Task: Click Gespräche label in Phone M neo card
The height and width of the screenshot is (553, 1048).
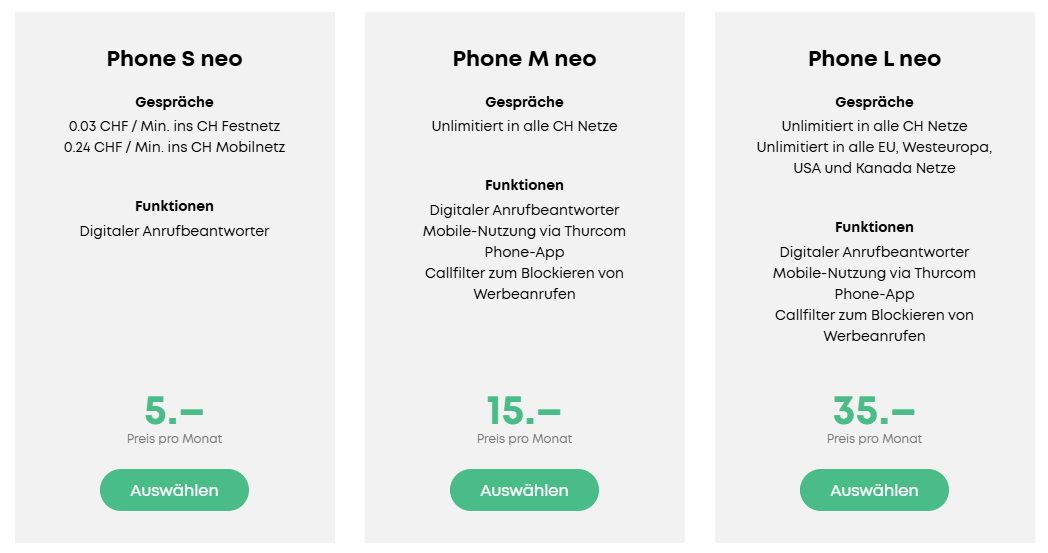Action: click(x=524, y=102)
